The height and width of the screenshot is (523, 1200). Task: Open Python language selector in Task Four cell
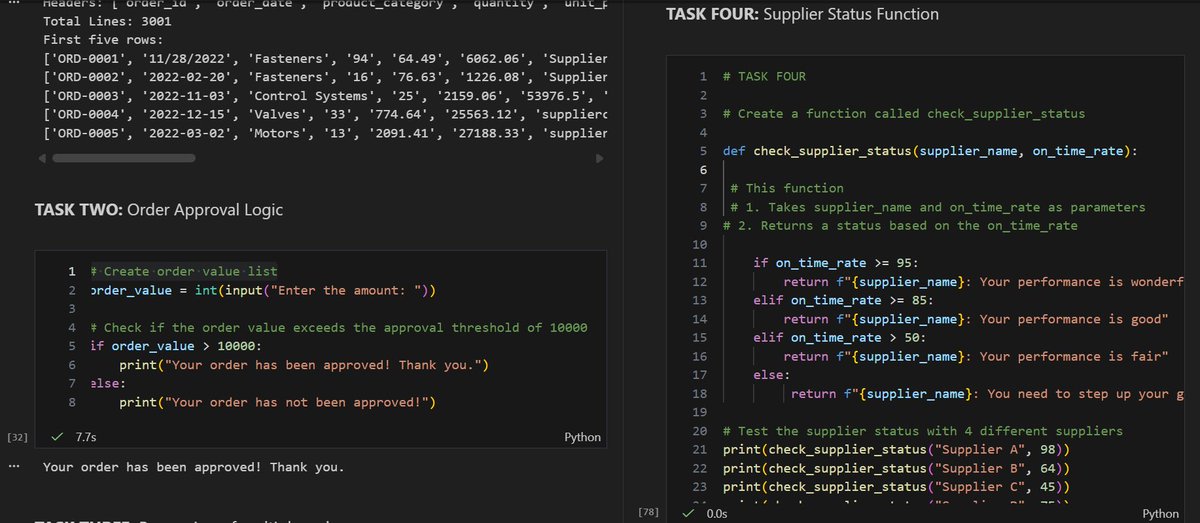click(x=1160, y=513)
